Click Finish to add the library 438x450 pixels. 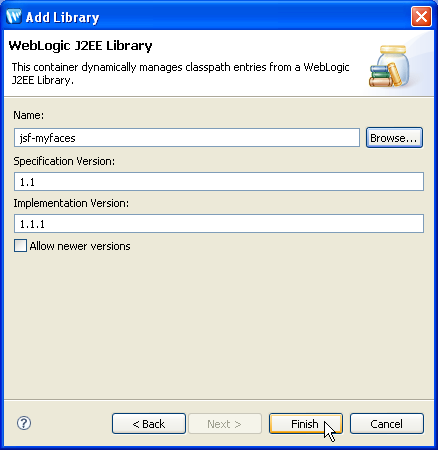[306, 424]
